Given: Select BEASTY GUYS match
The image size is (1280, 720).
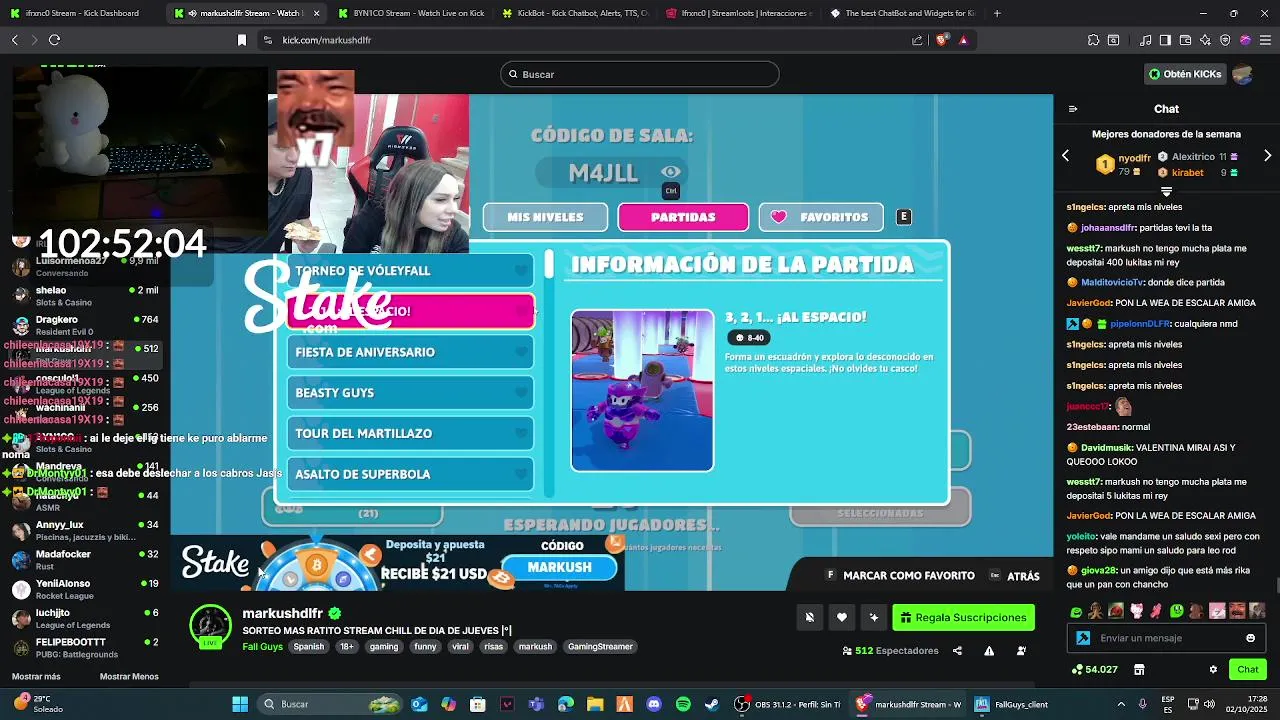Looking at the screenshot, I should (x=410, y=393).
